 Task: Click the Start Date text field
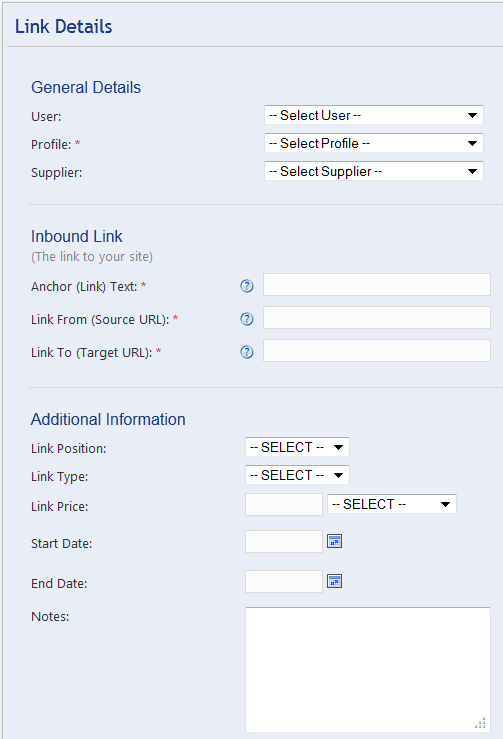284,542
